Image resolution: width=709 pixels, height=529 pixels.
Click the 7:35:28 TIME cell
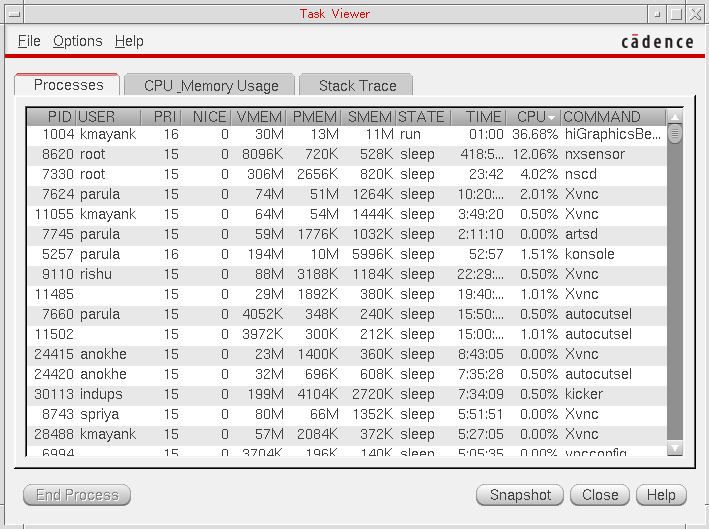click(481, 374)
